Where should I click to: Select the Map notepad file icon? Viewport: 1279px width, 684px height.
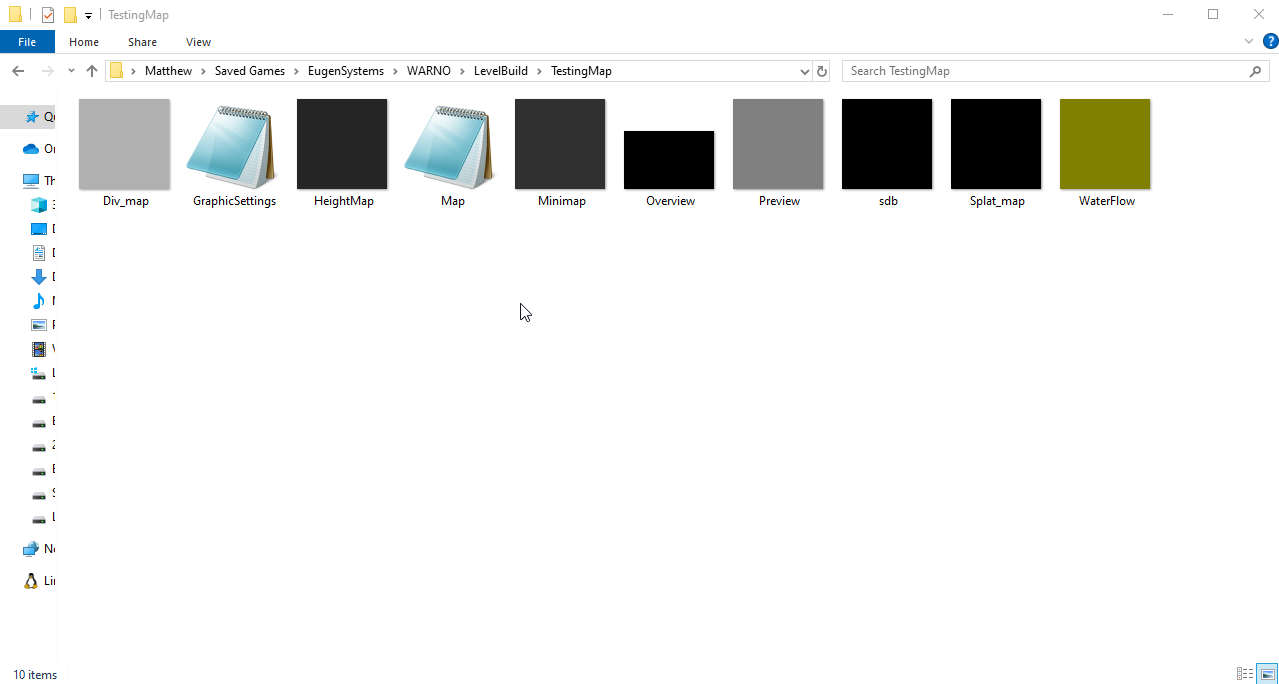coord(451,145)
